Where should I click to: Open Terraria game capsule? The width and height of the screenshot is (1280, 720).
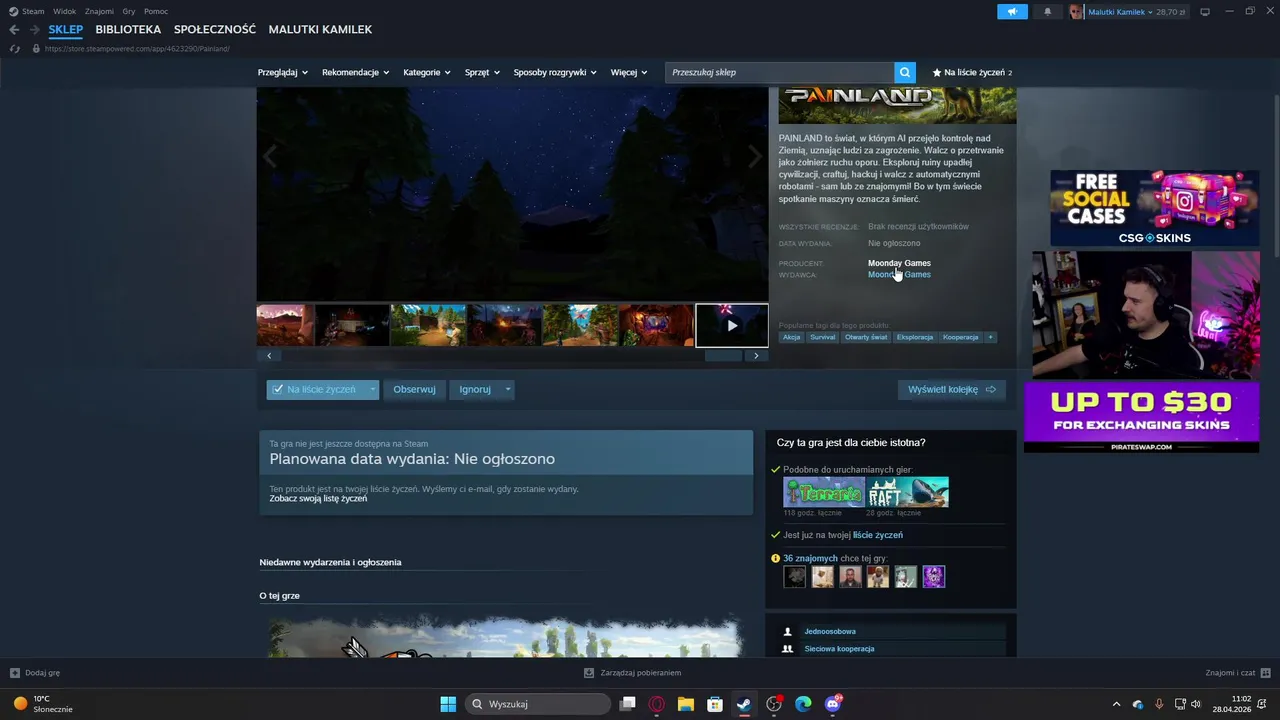tap(823, 492)
